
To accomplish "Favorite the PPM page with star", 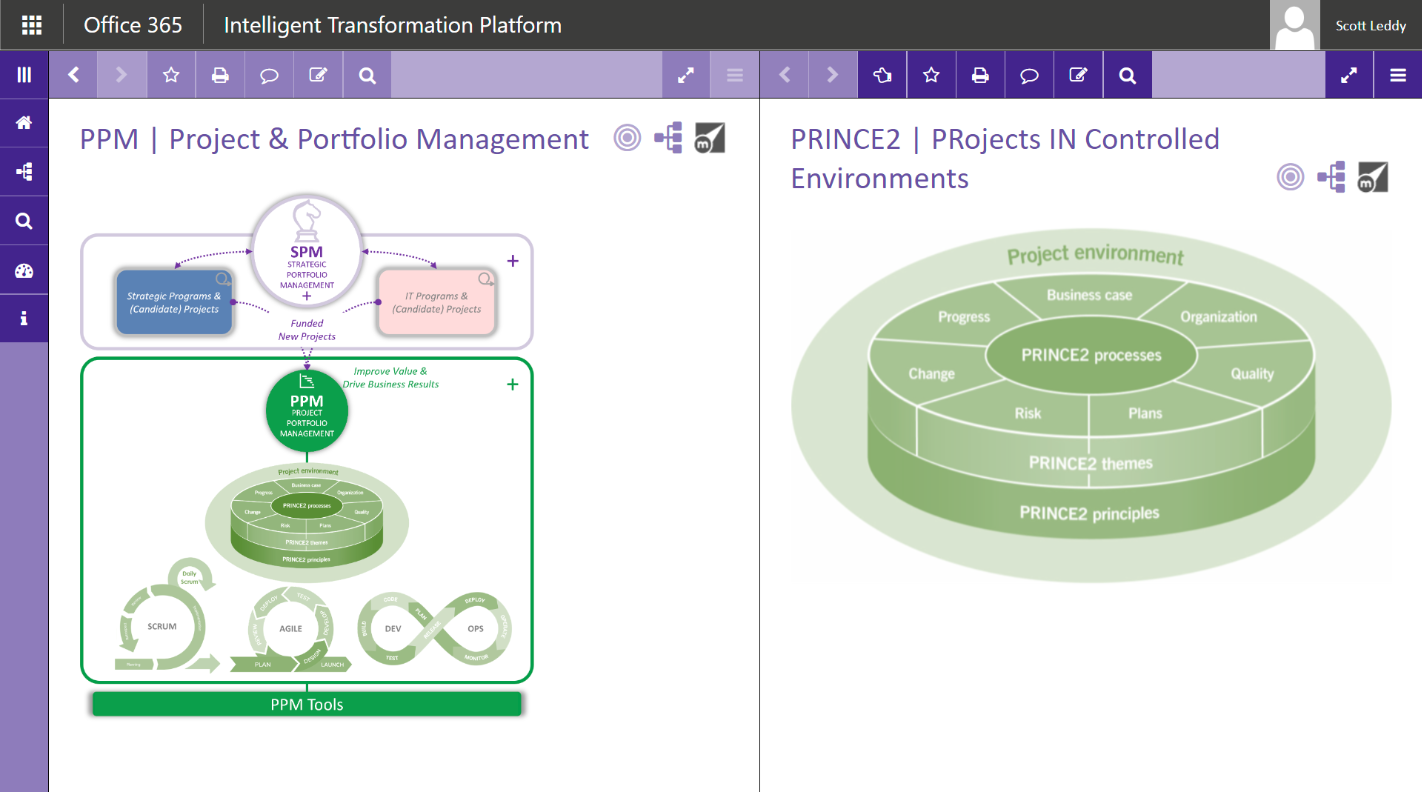I will (171, 75).
